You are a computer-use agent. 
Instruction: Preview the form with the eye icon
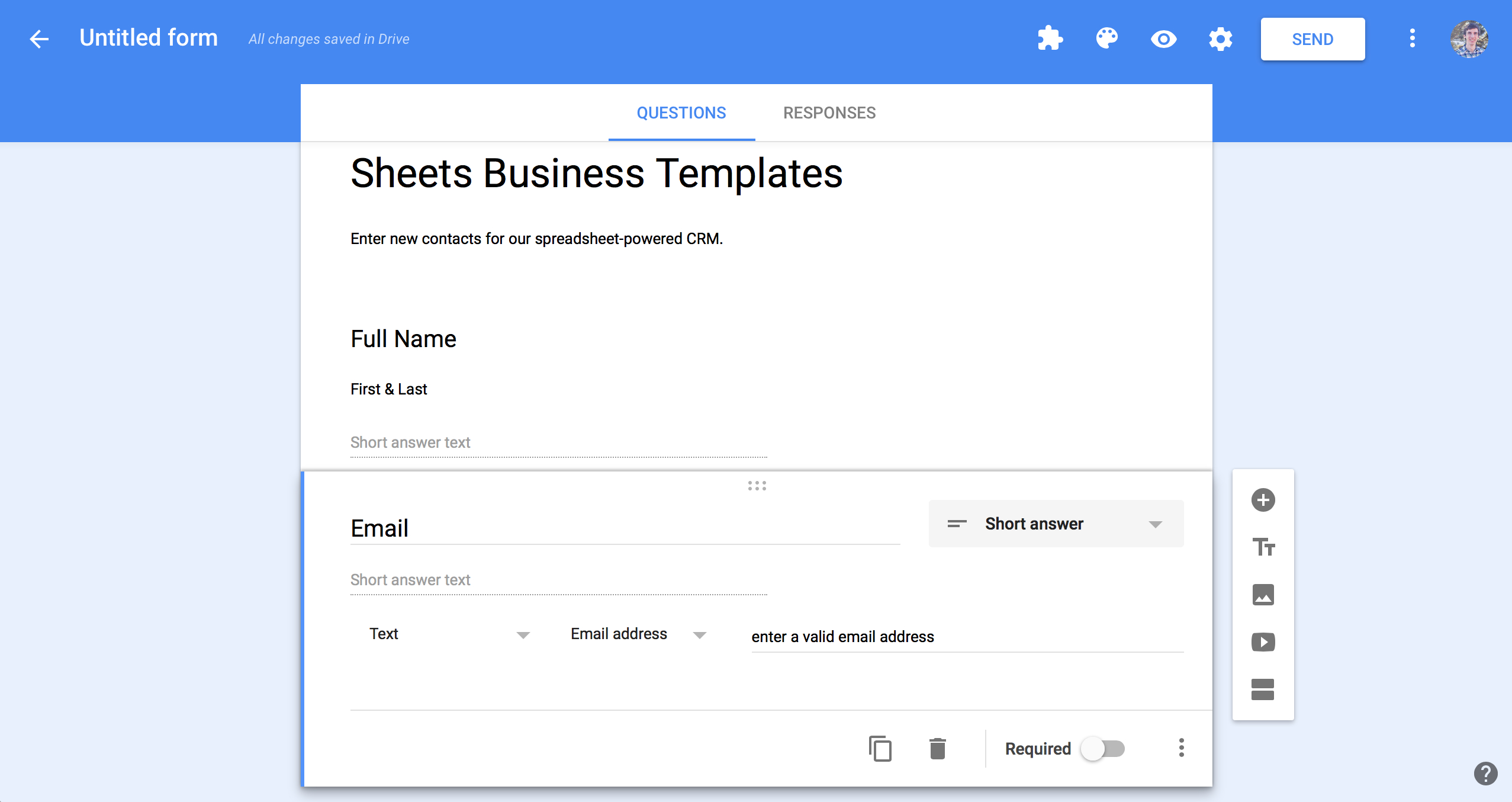pyautogui.click(x=1163, y=39)
